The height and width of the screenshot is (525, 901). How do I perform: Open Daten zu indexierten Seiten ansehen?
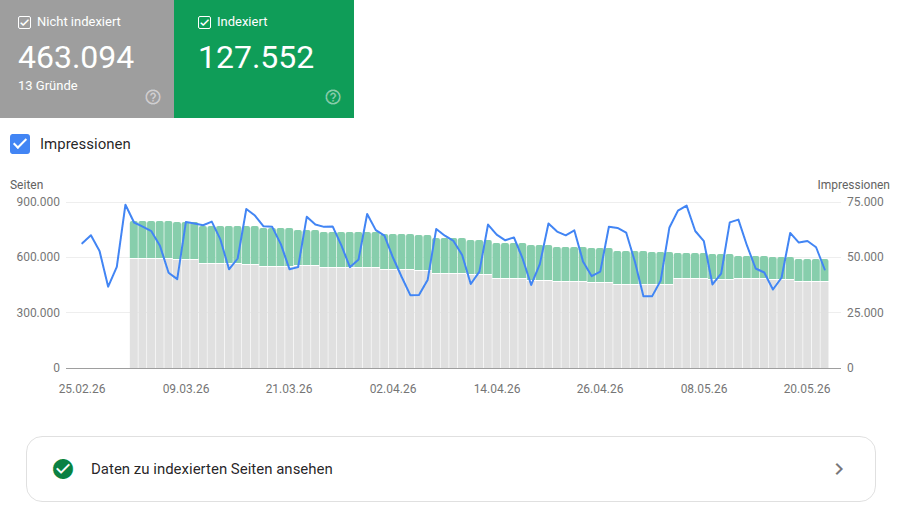coord(450,469)
